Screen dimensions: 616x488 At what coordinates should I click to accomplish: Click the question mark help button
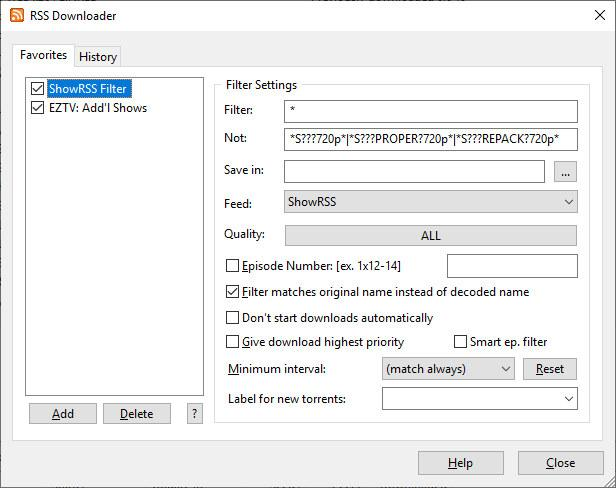[194, 413]
